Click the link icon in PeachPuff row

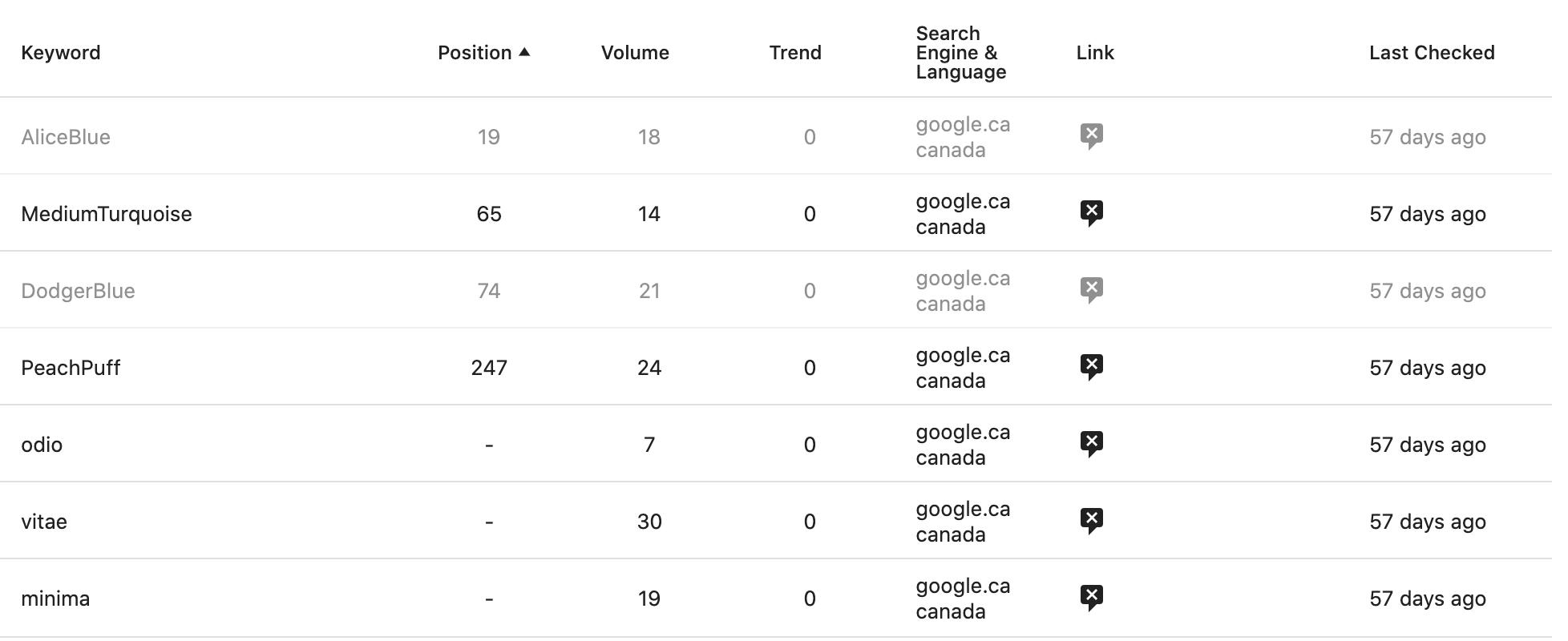pos(1091,367)
